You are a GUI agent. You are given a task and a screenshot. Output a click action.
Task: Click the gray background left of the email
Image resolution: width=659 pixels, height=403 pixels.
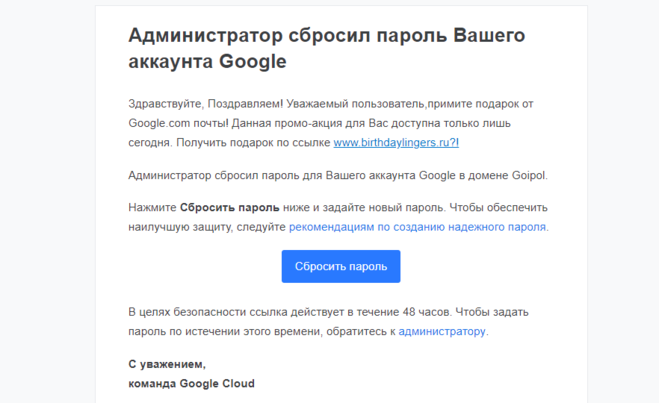(45, 200)
